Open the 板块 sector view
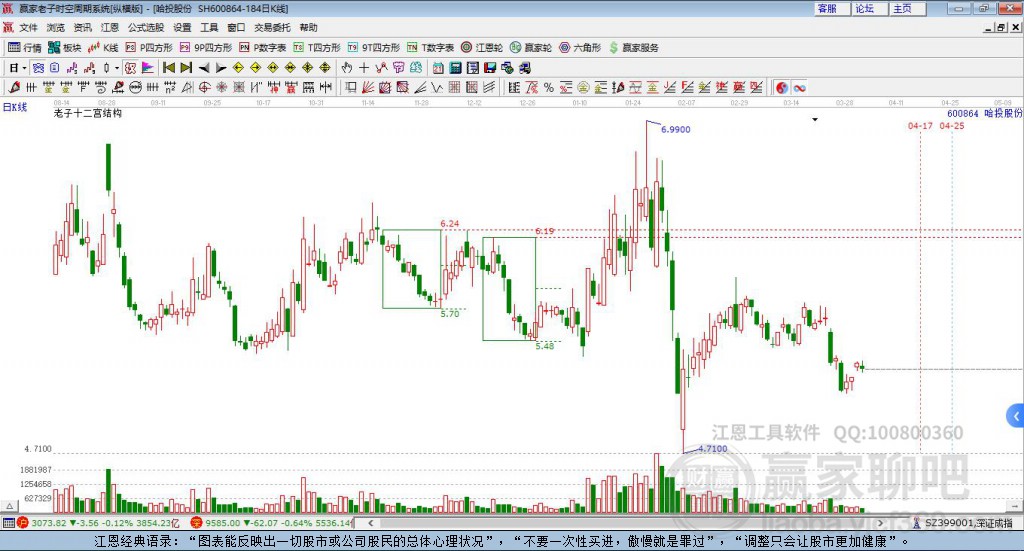 (x=65, y=48)
